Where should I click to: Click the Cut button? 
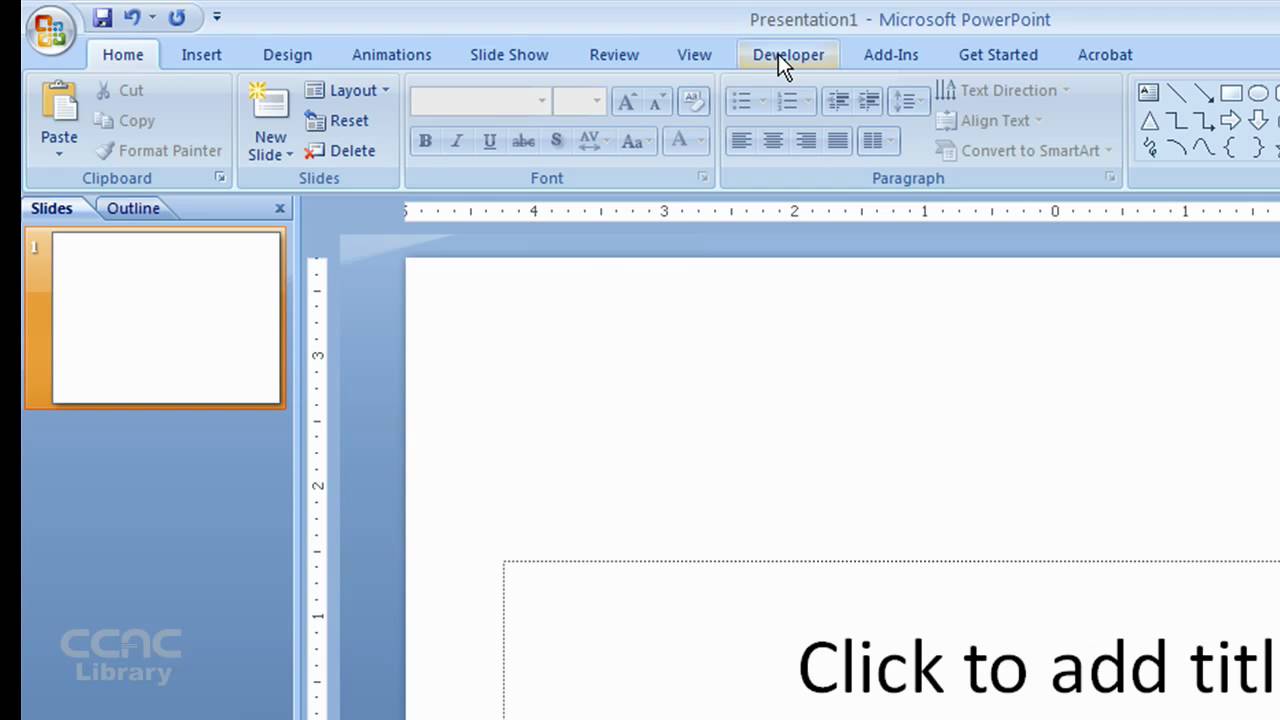click(x=120, y=90)
